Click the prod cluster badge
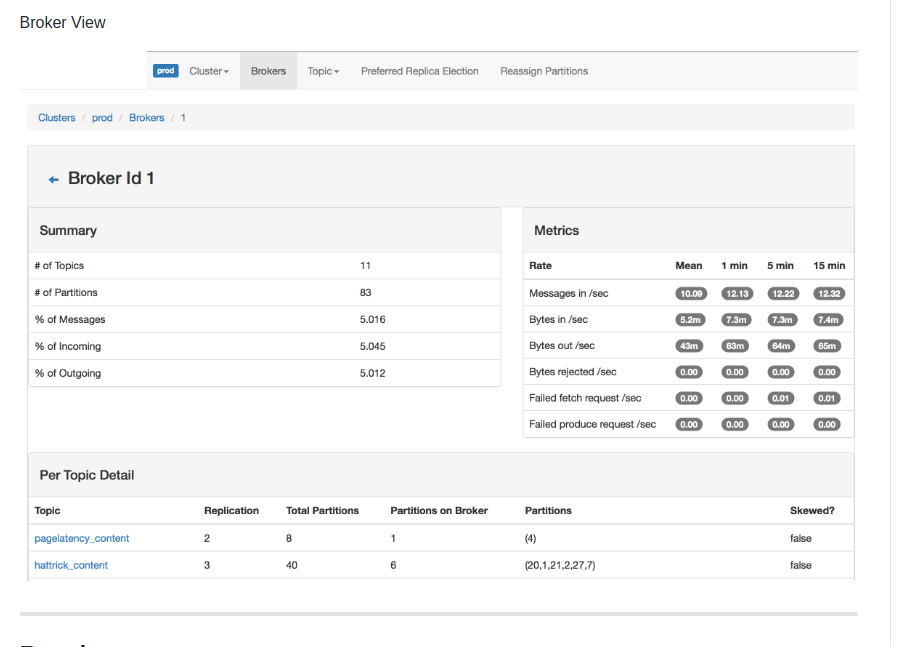The image size is (900, 647). [x=165, y=71]
